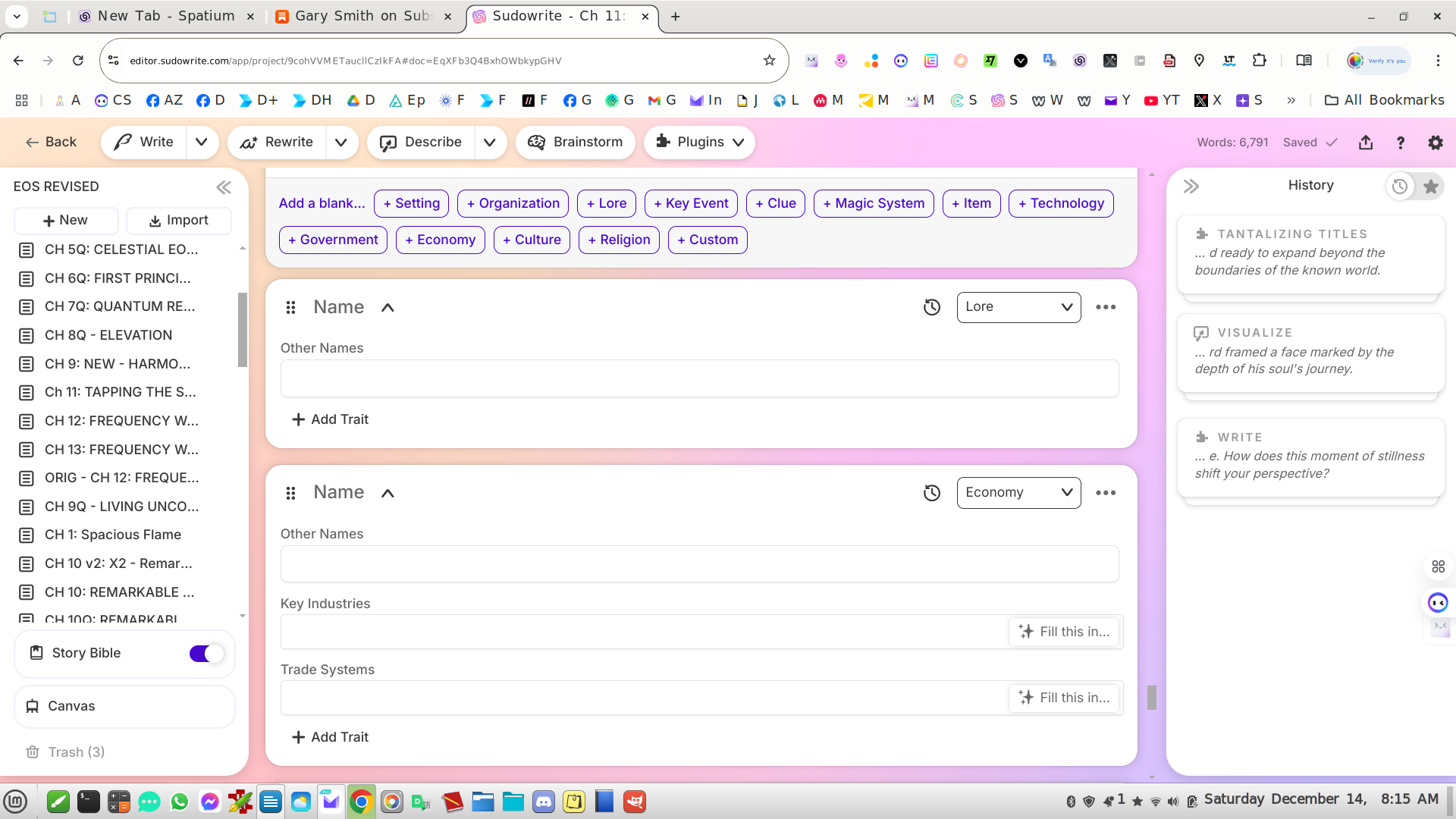Open more options on Economy card
Screen dimensions: 1456x819
click(x=1106, y=493)
